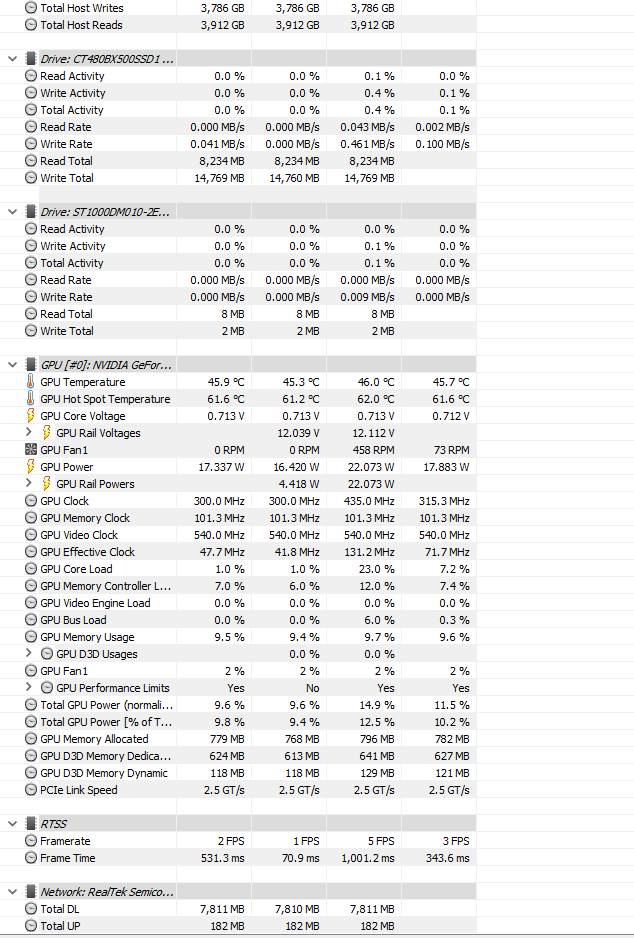The height and width of the screenshot is (938, 634).
Task: Click the CT480BX500SSD1 drive icon
Action: [30, 59]
